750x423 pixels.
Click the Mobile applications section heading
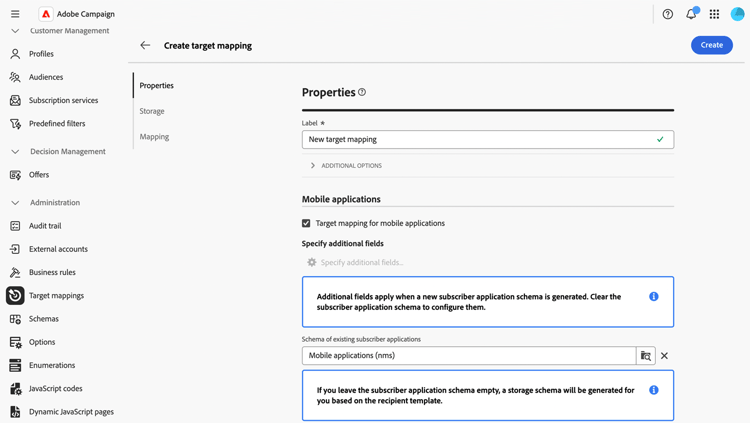[x=341, y=199]
